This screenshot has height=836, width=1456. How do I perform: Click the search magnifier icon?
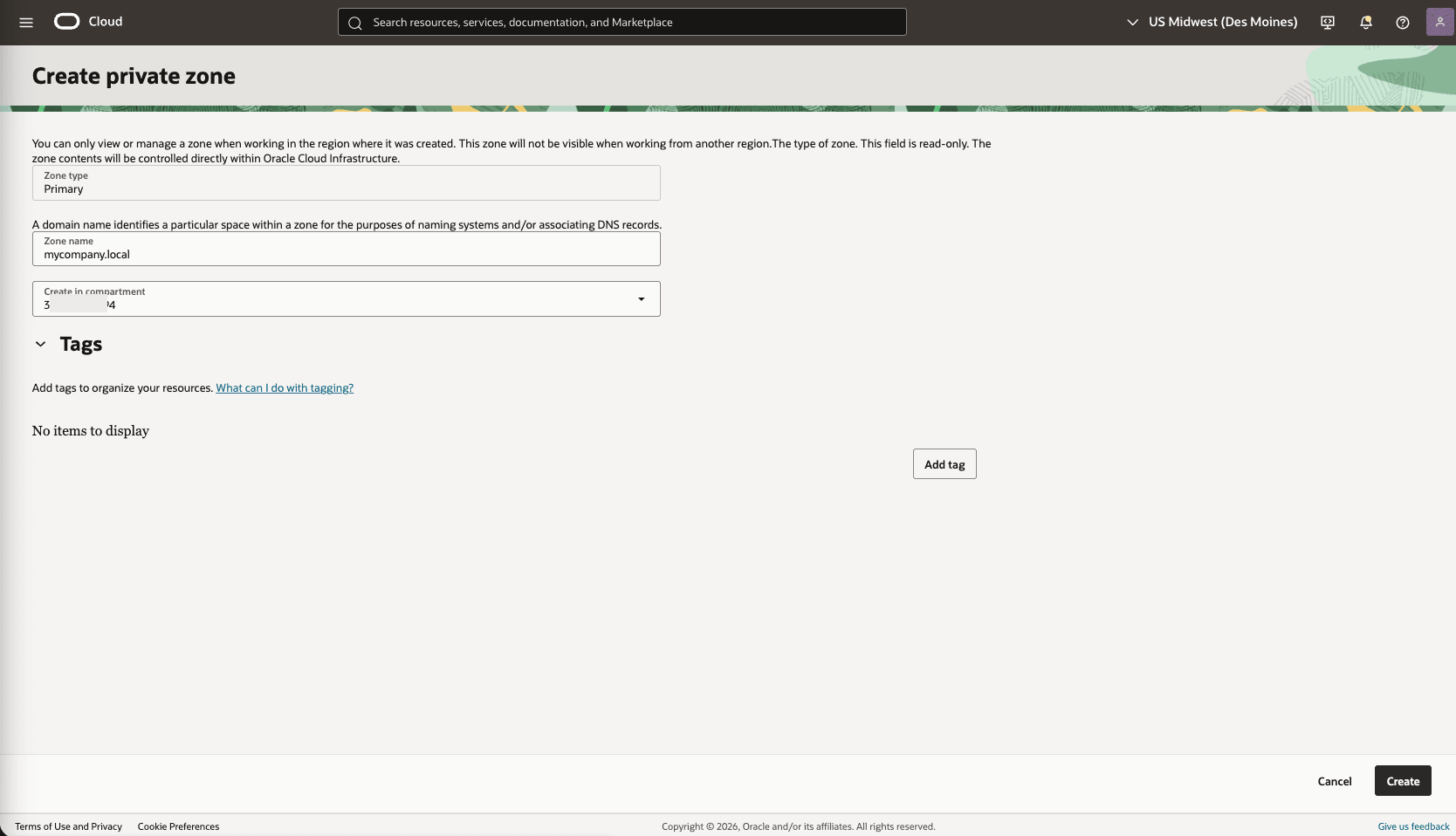click(355, 23)
